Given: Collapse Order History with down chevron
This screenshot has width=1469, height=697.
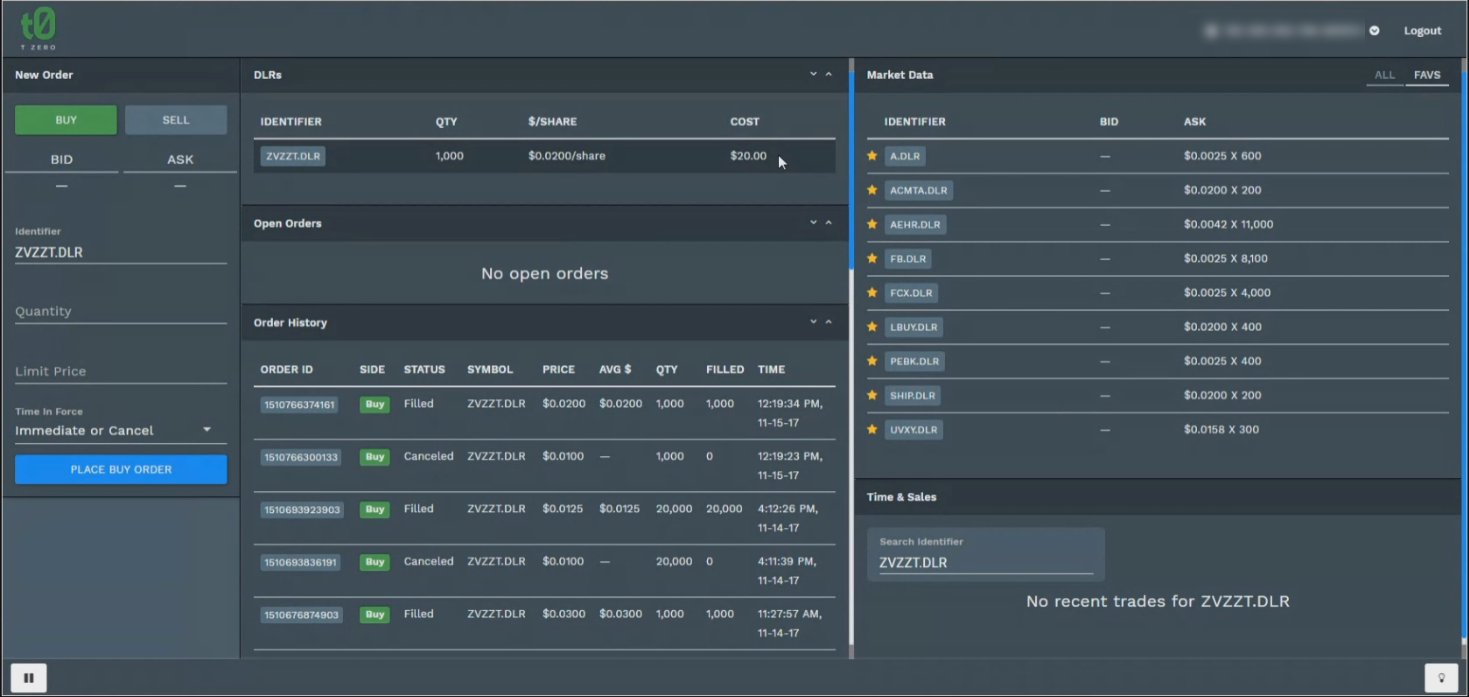Looking at the screenshot, I should 813,321.
